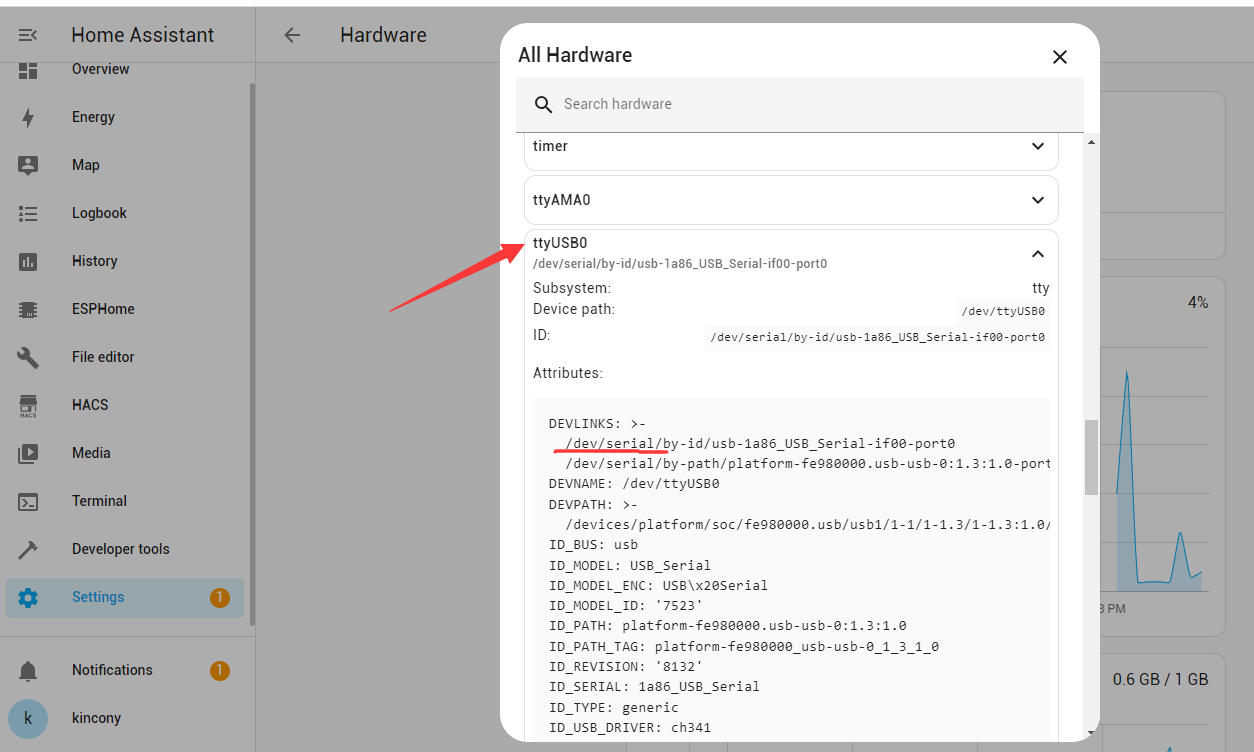Image resolution: width=1254 pixels, height=752 pixels.
Task: Click the Terminal console icon
Action: coord(28,501)
